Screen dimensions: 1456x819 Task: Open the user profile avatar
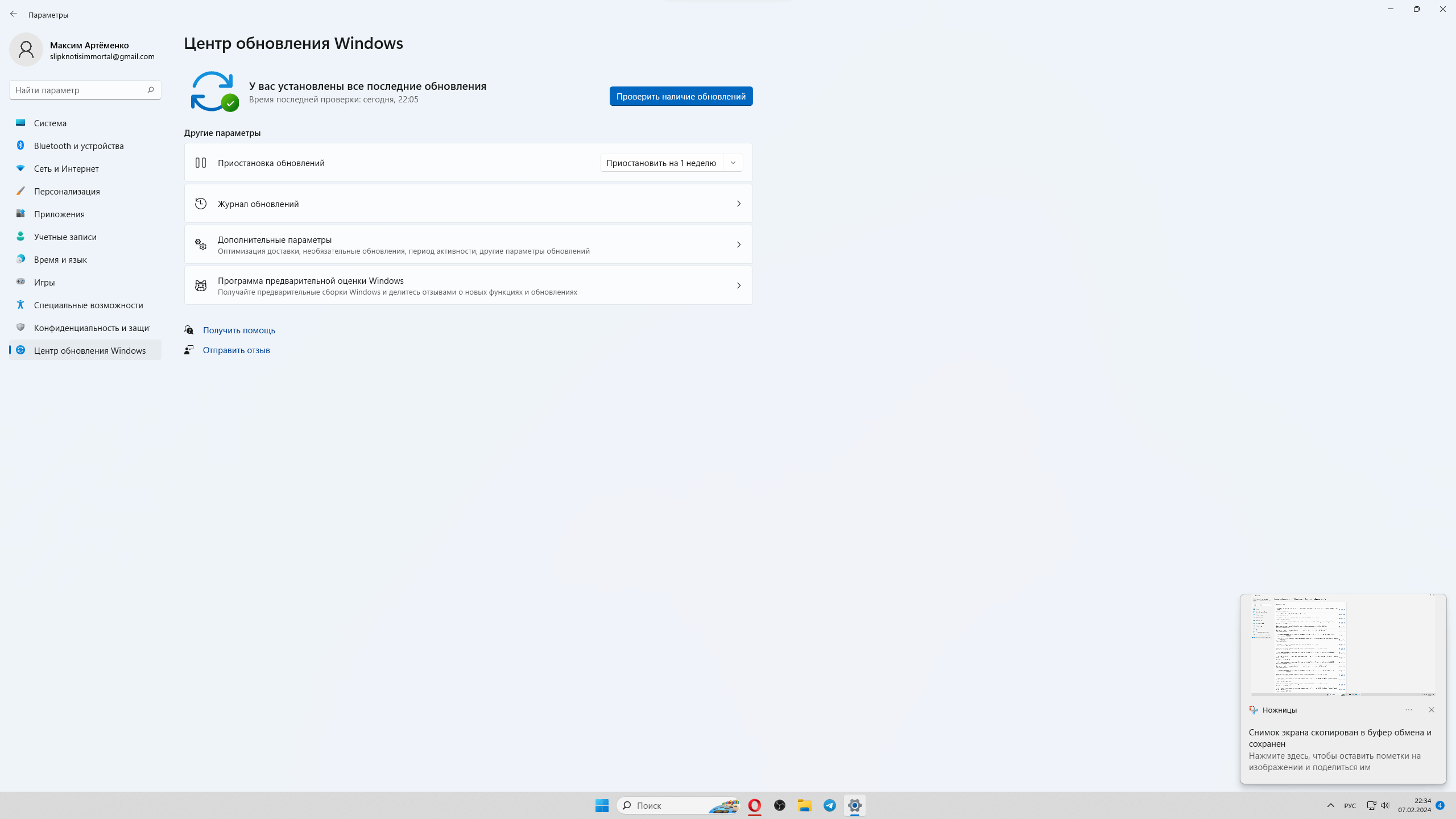click(26, 49)
